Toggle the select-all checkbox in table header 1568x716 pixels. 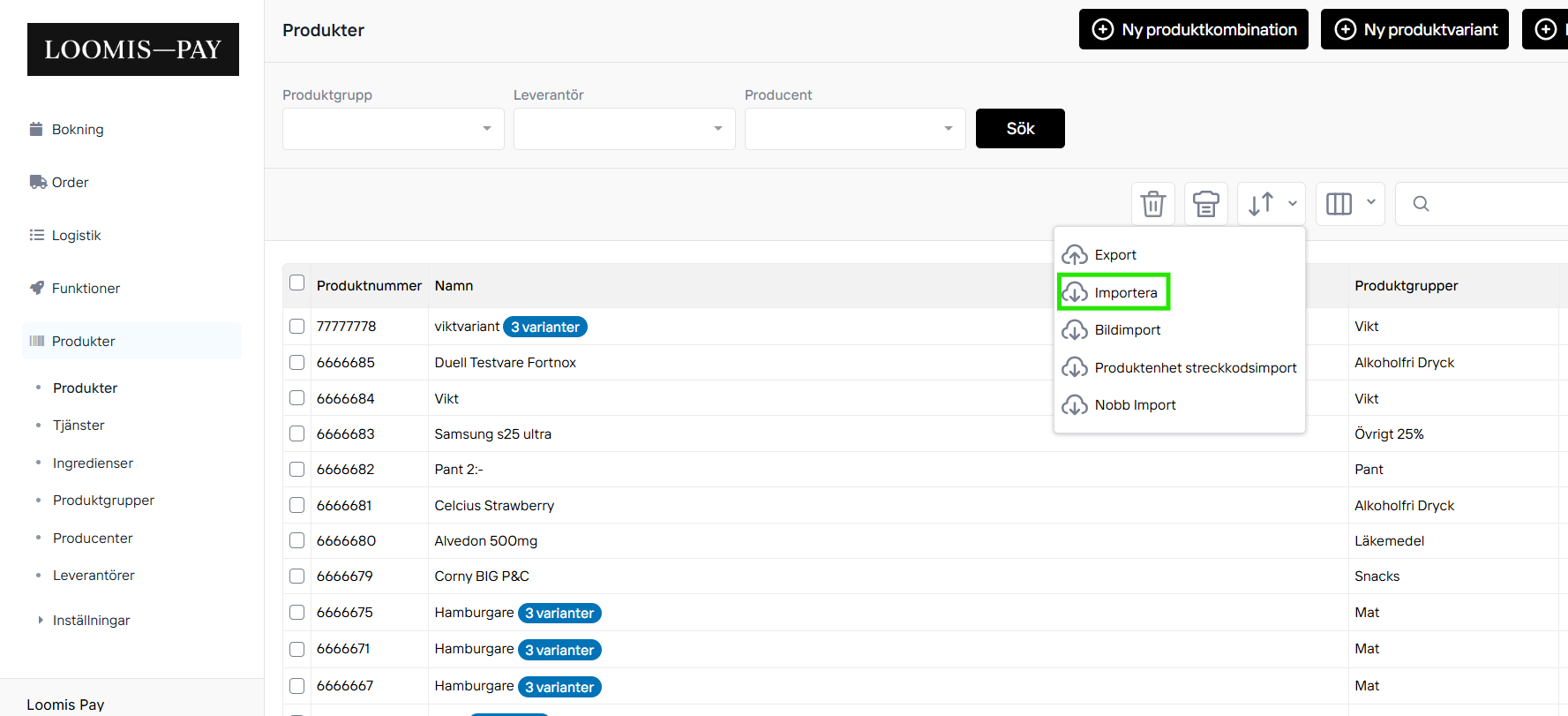click(297, 283)
